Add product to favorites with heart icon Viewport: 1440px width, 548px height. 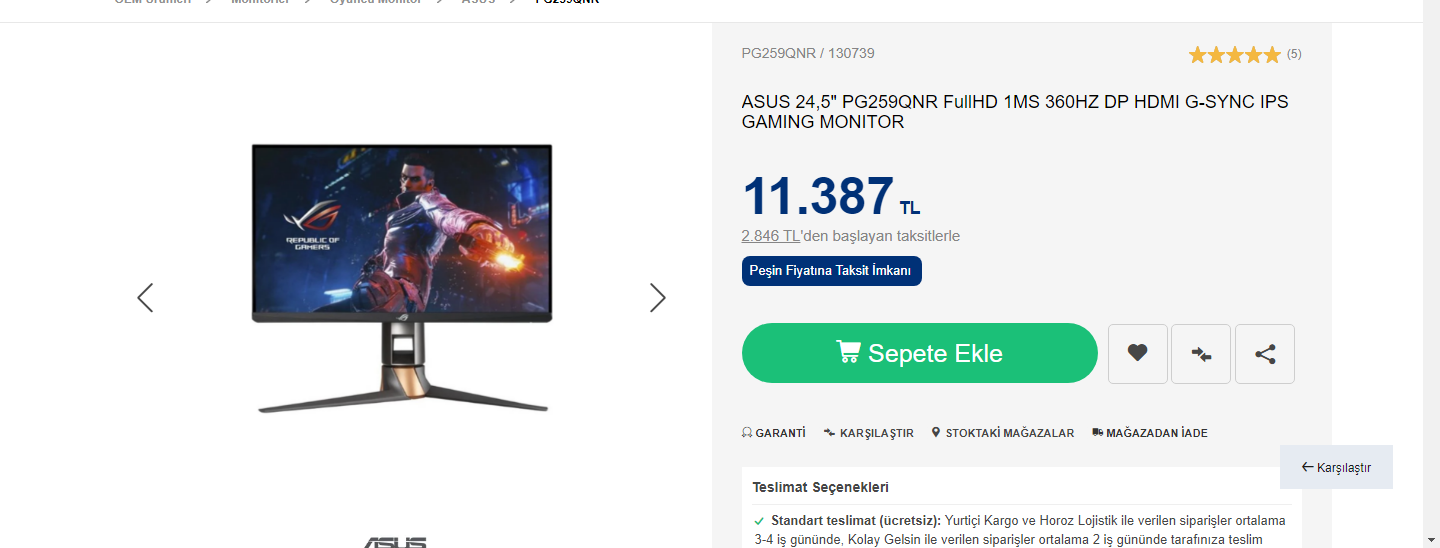point(1137,353)
